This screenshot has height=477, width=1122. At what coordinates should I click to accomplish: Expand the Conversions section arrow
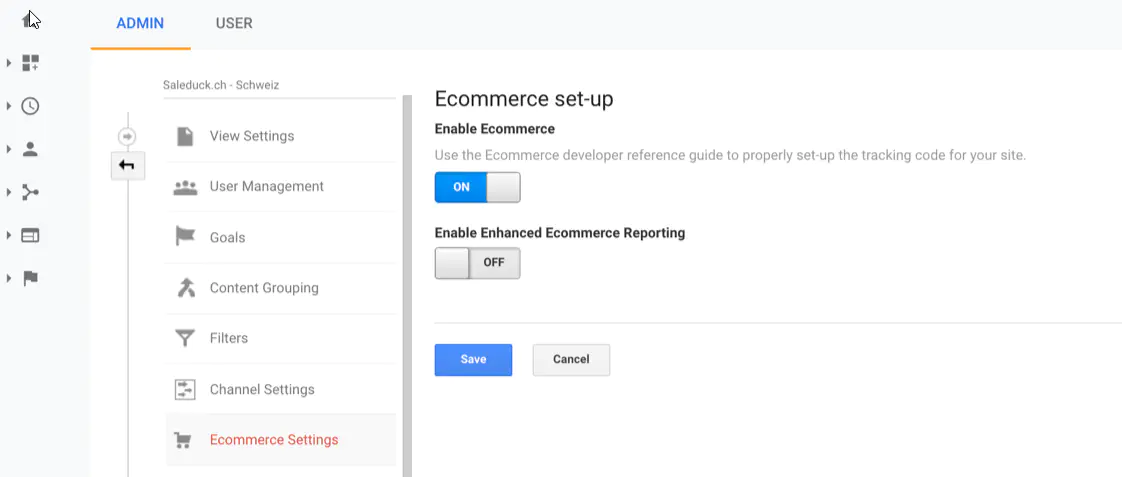pos(9,278)
